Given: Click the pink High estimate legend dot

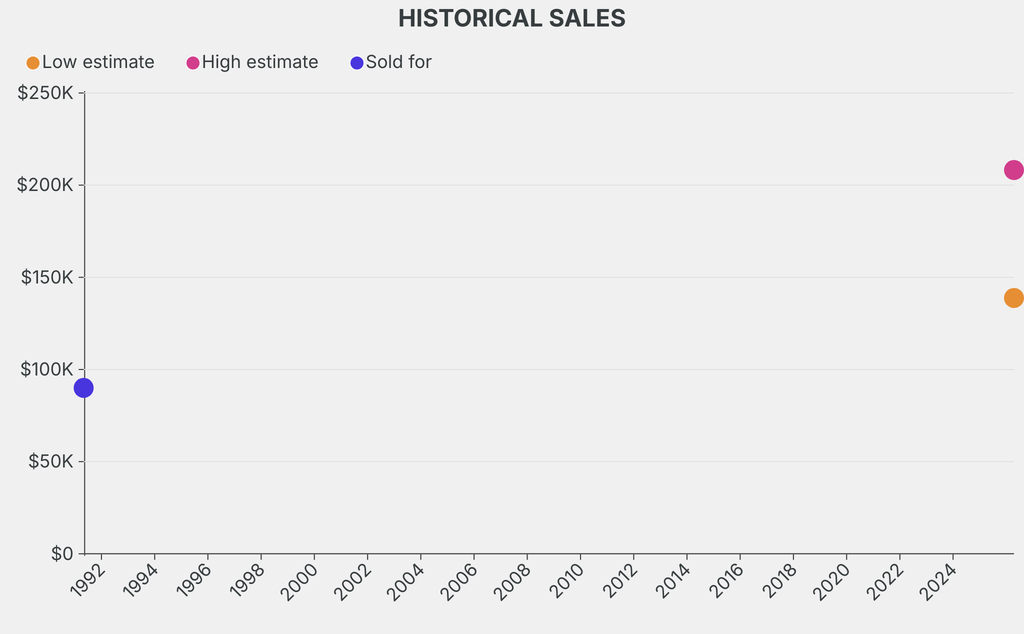Looking at the screenshot, I should (x=193, y=63).
